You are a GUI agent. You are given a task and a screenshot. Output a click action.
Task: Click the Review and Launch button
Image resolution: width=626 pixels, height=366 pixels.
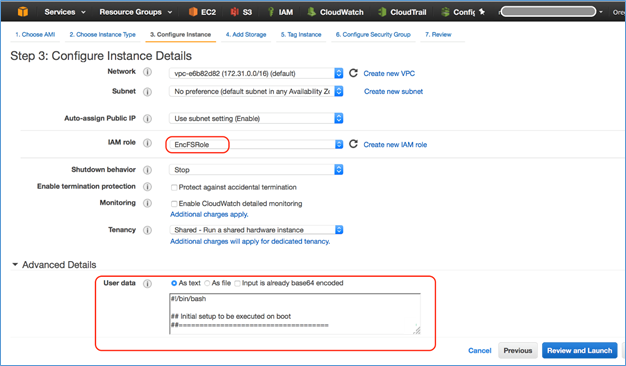579,350
